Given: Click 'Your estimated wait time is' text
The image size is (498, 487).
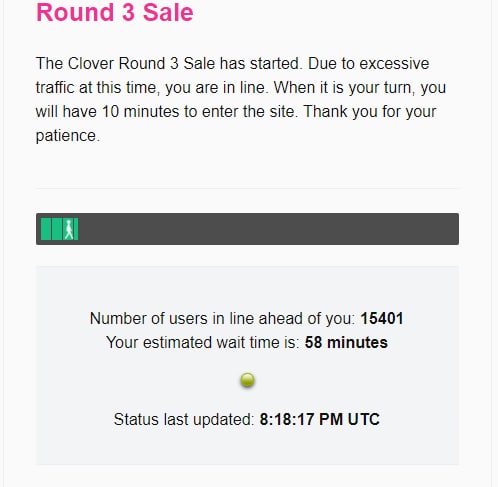Looking at the screenshot, I should [x=203, y=343].
